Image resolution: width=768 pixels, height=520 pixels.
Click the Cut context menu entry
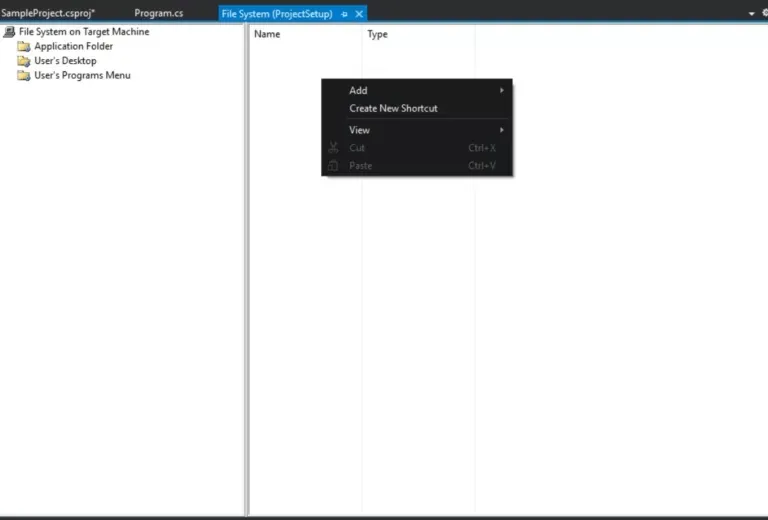417,148
